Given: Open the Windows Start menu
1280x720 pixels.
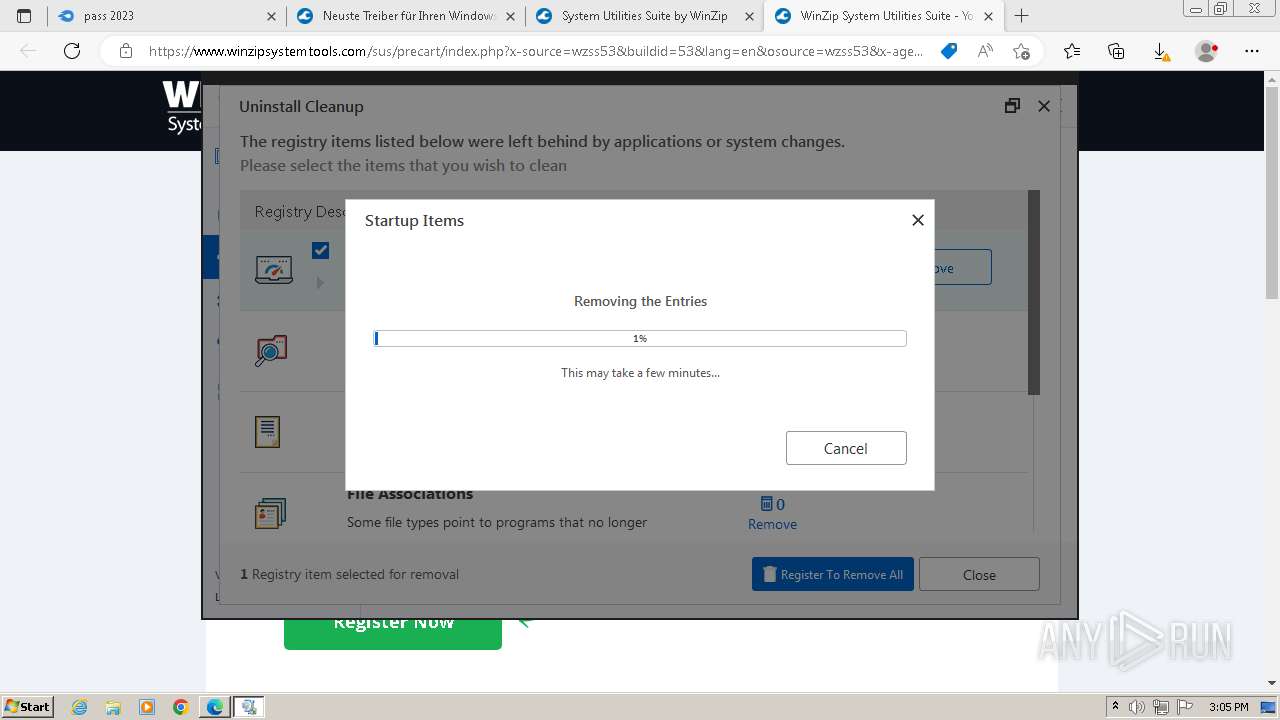Looking at the screenshot, I should pyautogui.click(x=28, y=706).
